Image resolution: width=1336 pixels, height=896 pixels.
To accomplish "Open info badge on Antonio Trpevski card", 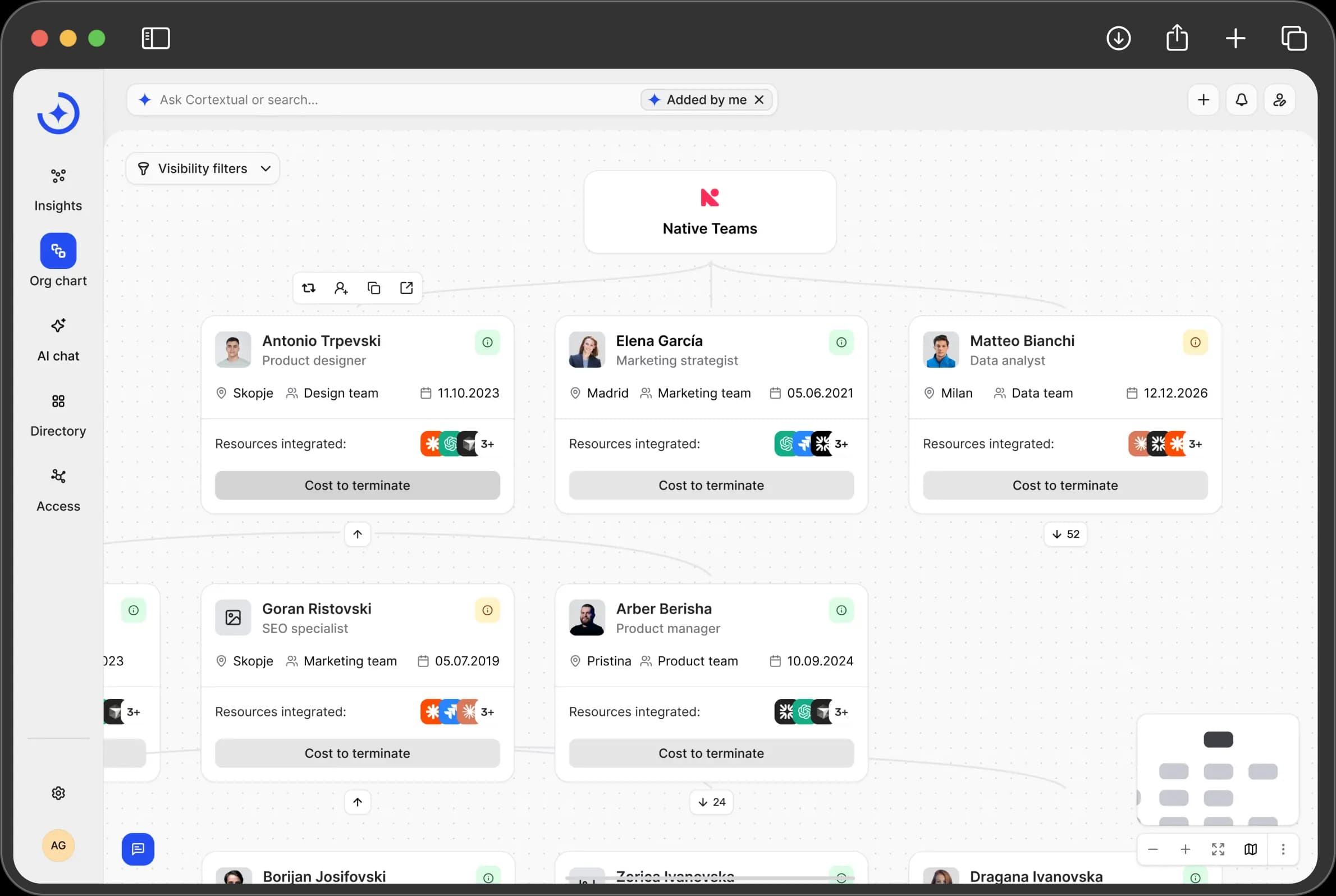I will pyautogui.click(x=487, y=342).
